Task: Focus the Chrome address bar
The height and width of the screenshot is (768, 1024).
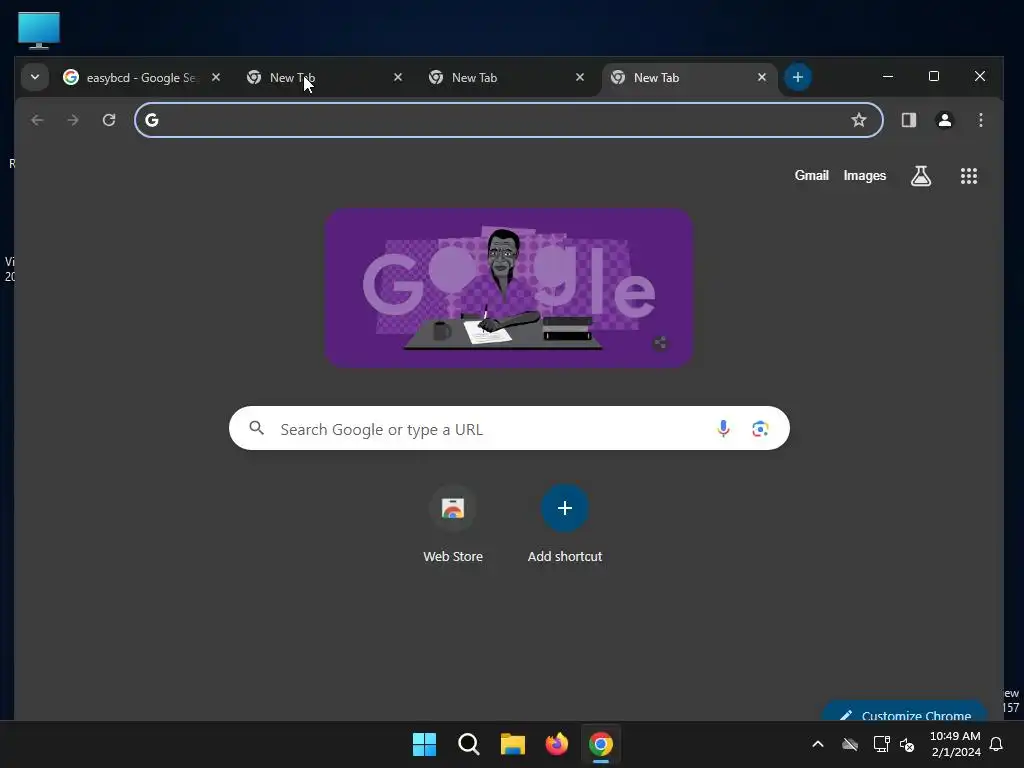Action: (509, 120)
